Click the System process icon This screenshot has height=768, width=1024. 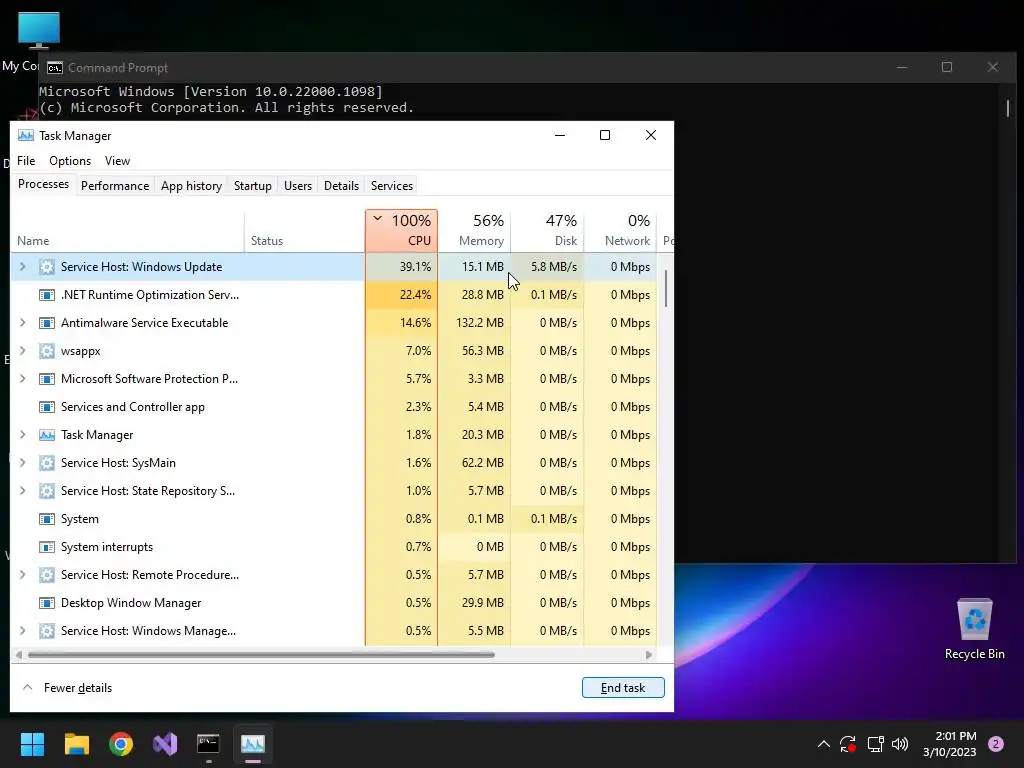coord(46,519)
